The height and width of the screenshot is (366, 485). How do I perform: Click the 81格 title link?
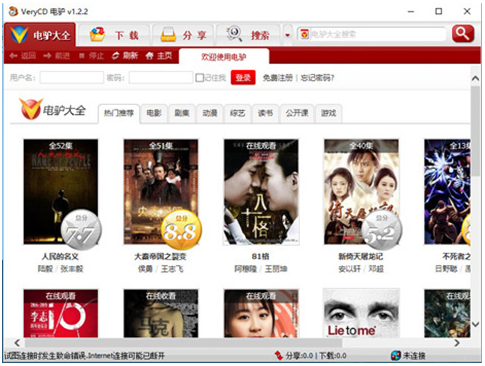tap(261, 256)
